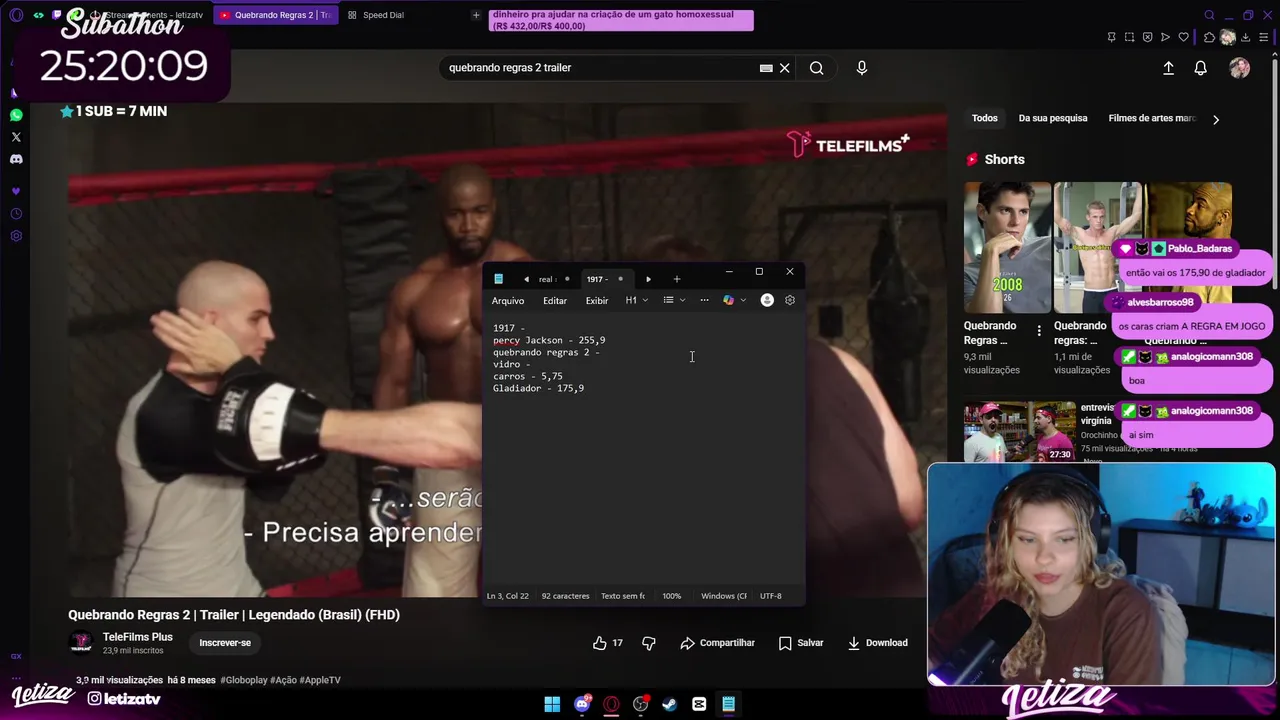Screen dimensions: 1280x720
Task: Click 'percy Jackson - 255,9' line in Notepad
Action: click(549, 340)
